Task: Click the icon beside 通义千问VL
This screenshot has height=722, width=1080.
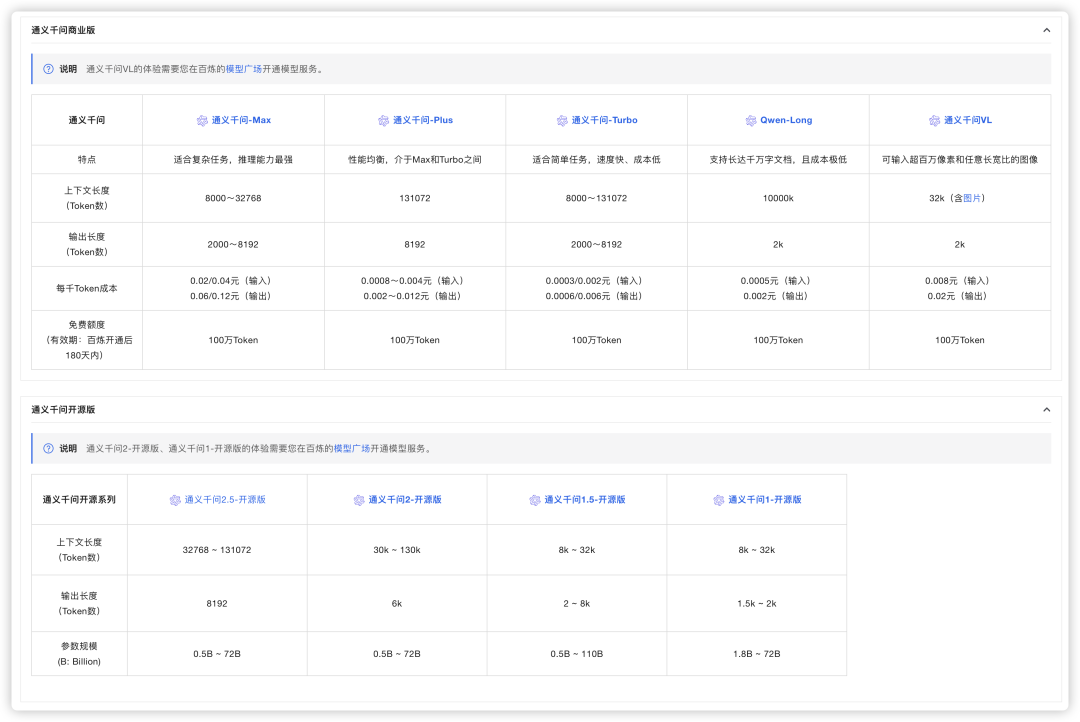Action: coord(934,121)
